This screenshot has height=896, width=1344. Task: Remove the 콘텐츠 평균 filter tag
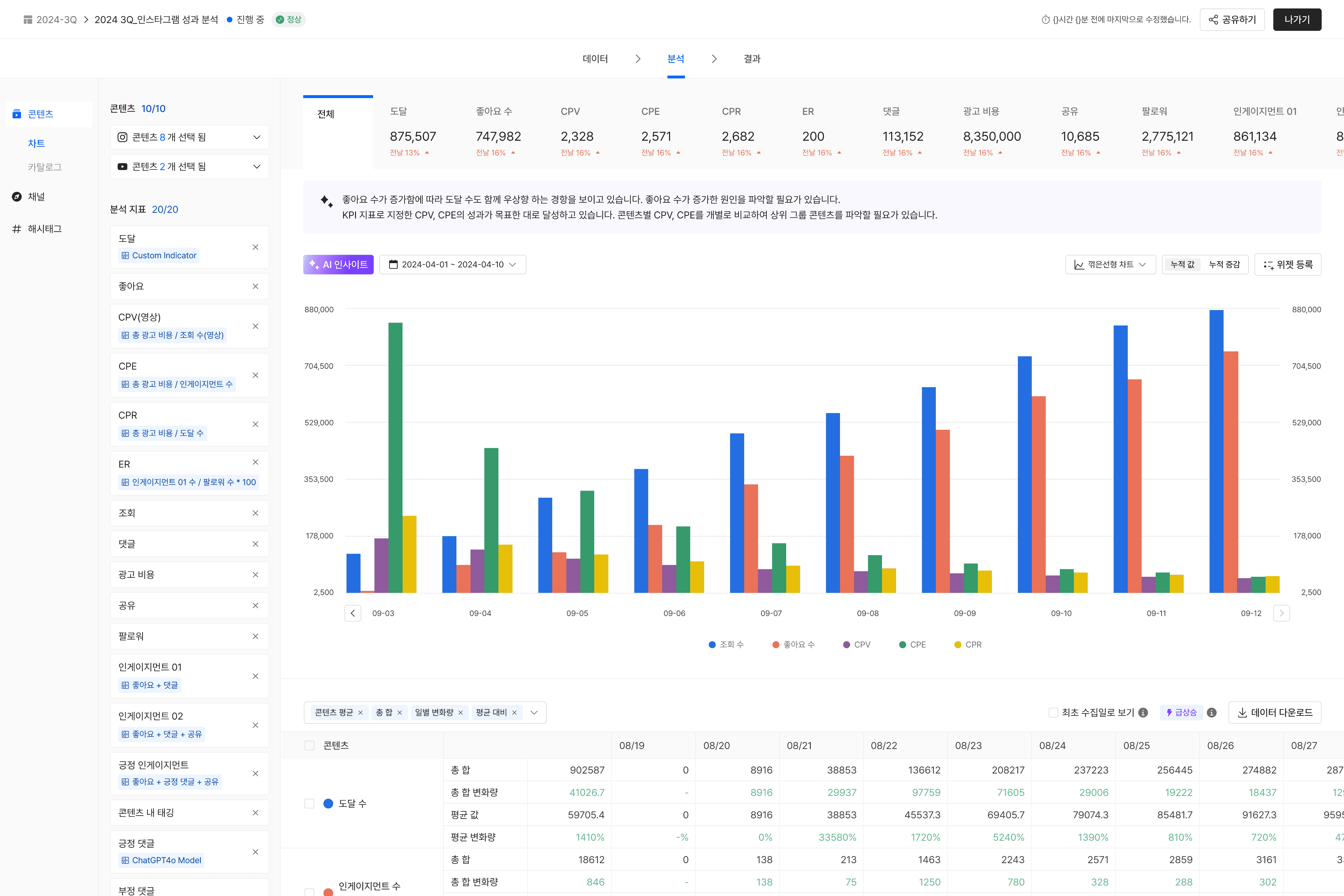361,713
